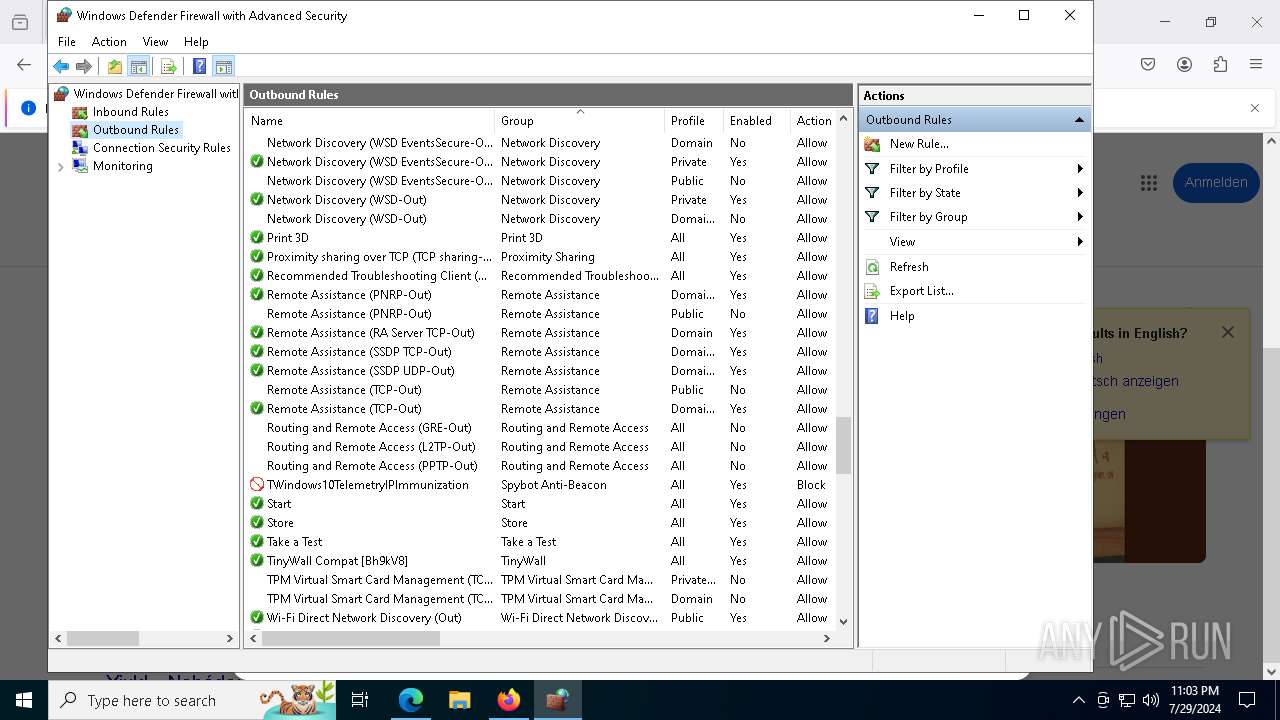Click New Rule... in Actions pane
The image size is (1280, 720).
[919, 144]
